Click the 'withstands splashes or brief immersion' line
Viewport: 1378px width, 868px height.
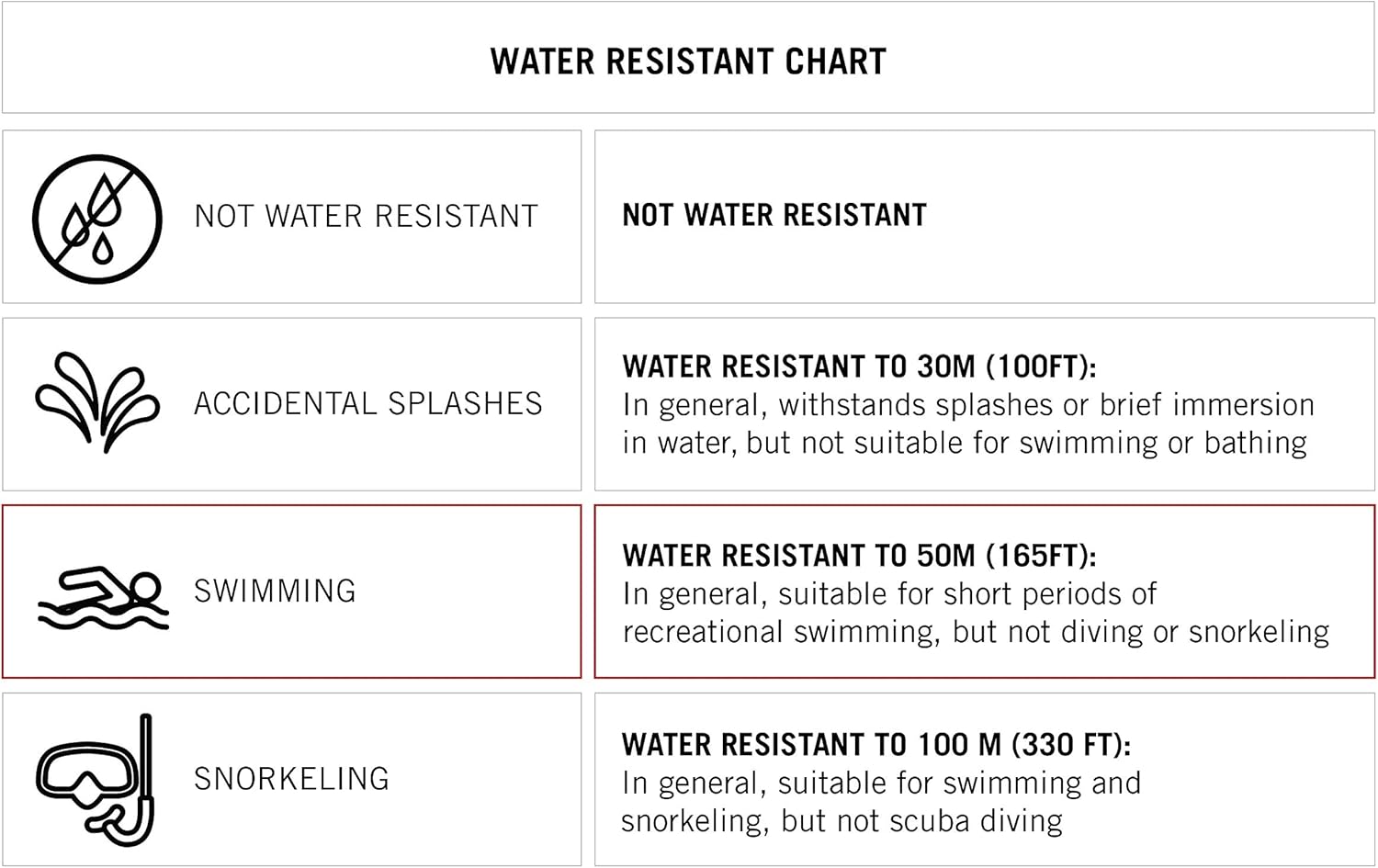[x=968, y=405]
